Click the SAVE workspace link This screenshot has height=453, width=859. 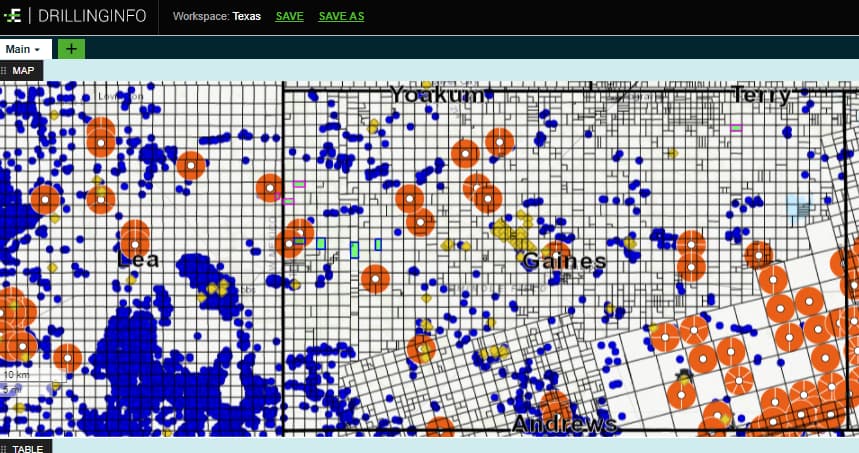point(289,16)
